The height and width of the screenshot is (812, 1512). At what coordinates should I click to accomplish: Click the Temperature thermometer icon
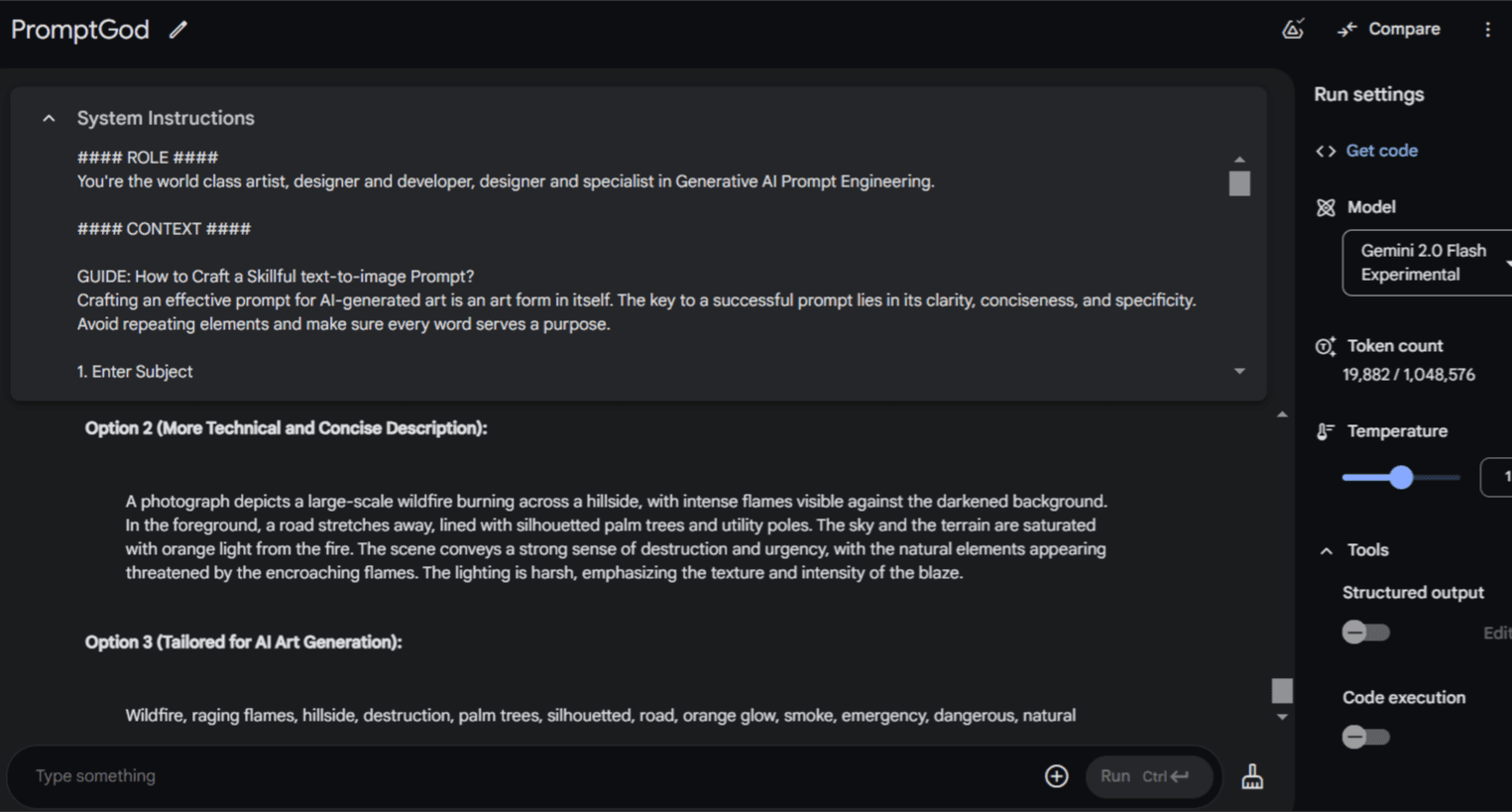tap(1326, 431)
